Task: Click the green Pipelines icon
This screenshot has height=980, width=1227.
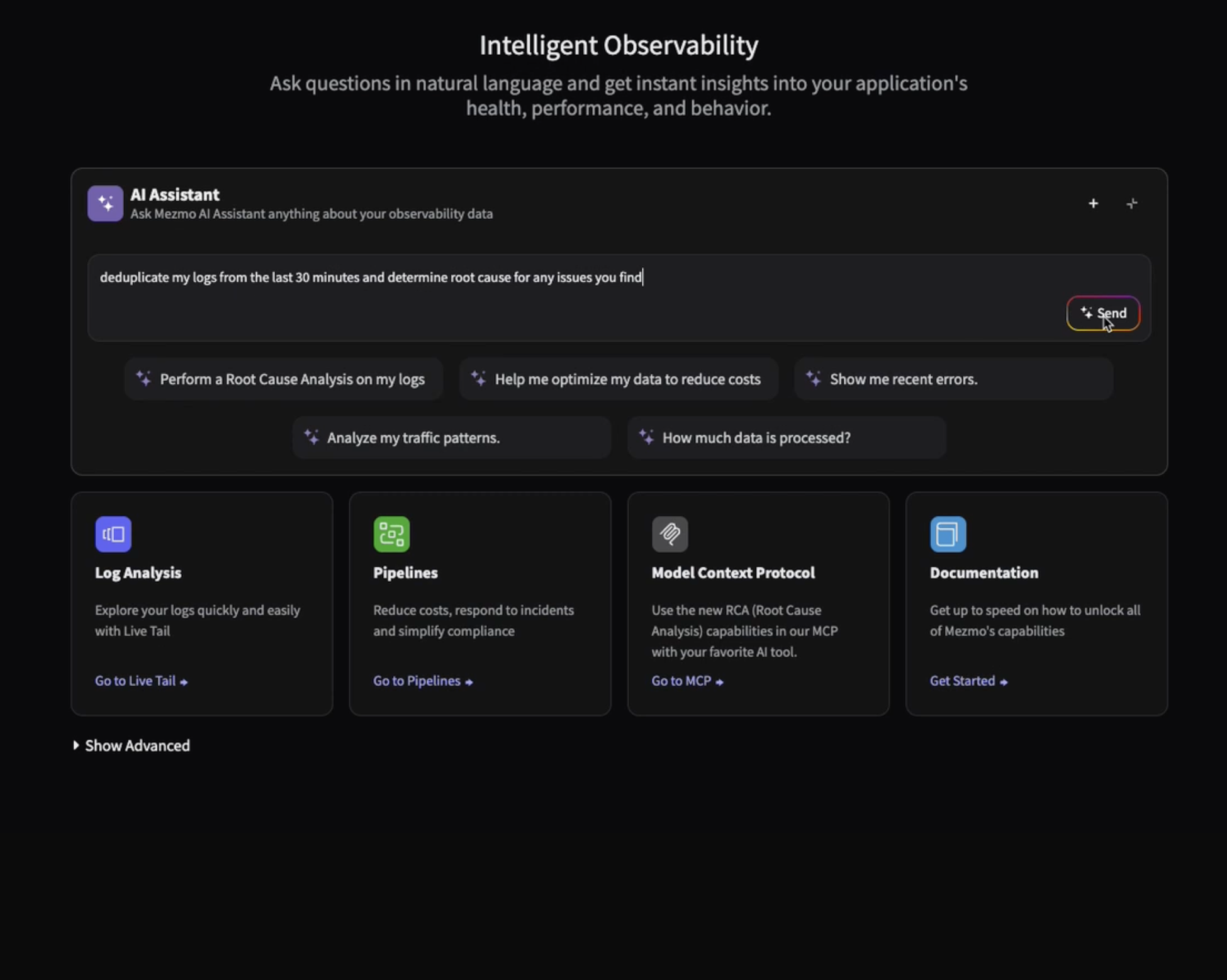Action: click(x=391, y=534)
